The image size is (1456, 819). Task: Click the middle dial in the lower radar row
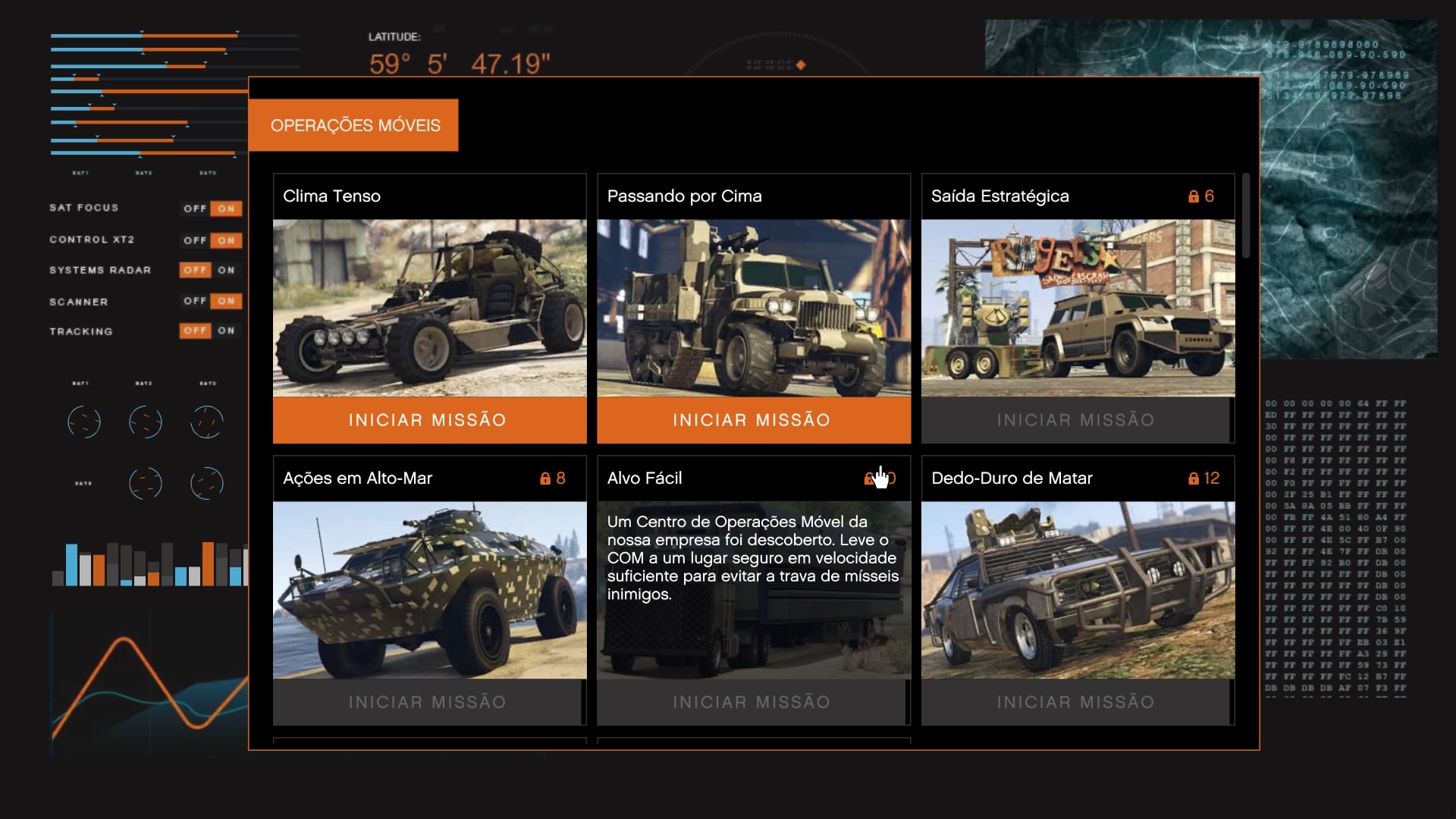[x=146, y=482]
